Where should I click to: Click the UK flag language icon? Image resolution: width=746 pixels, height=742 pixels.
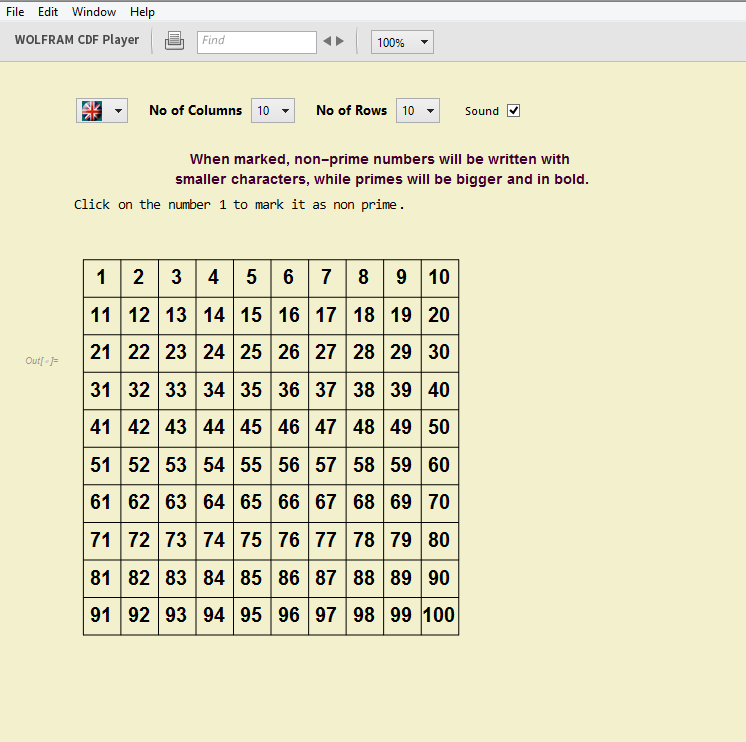pos(91,111)
